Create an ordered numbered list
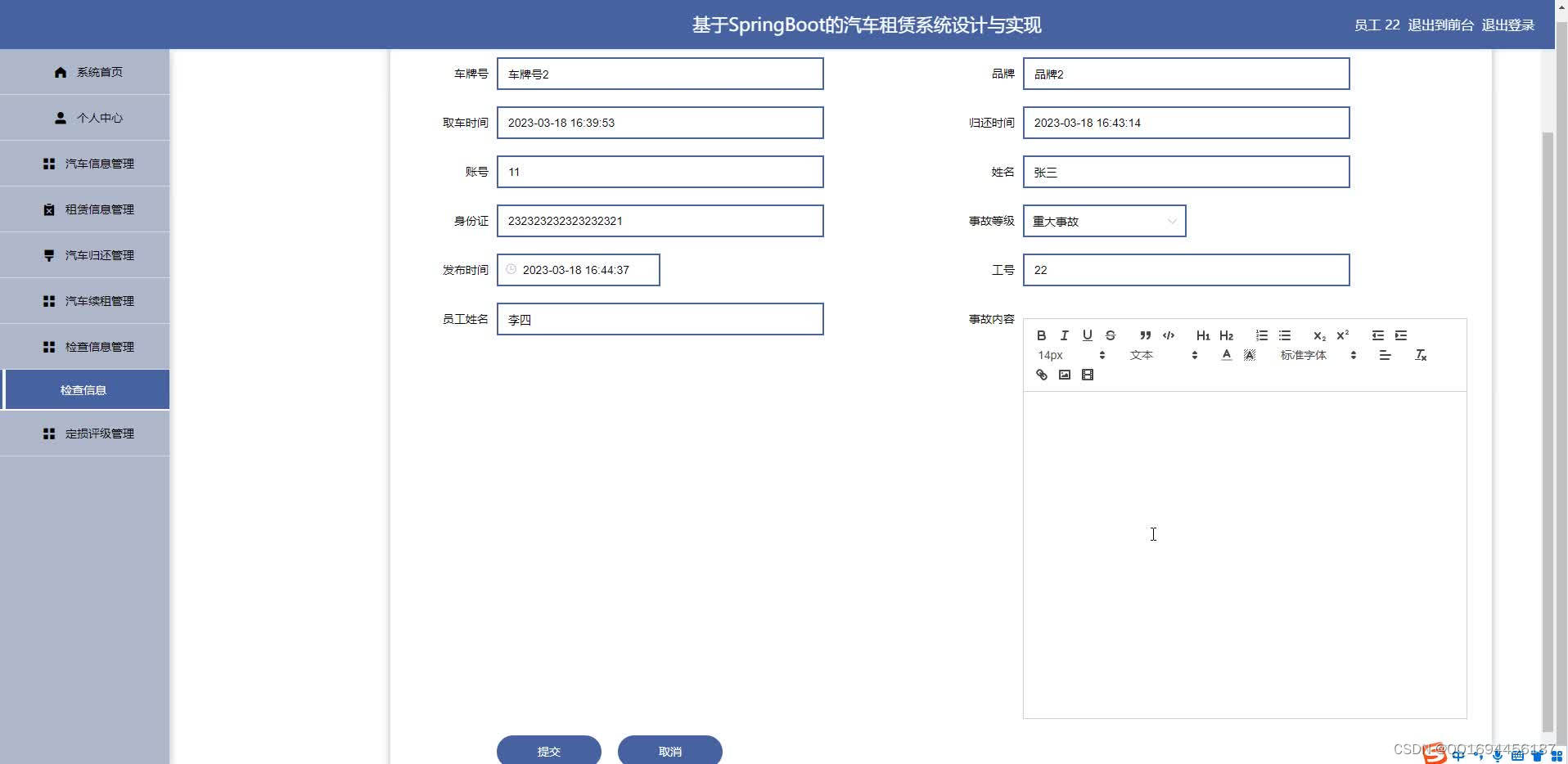Screen dimensions: 1568x764 (1261, 335)
